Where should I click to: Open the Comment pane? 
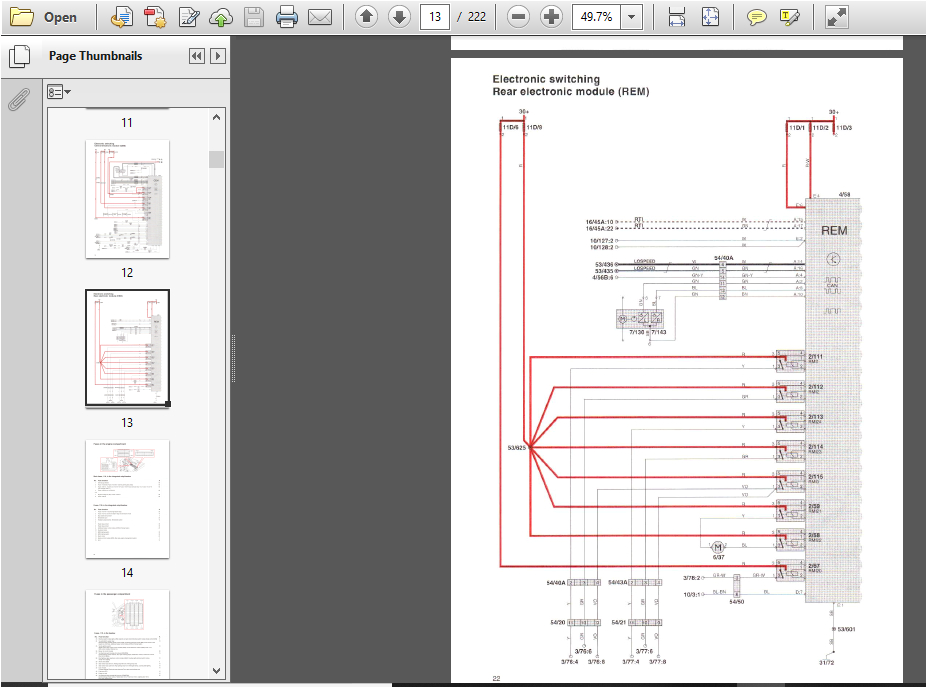click(x=758, y=17)
